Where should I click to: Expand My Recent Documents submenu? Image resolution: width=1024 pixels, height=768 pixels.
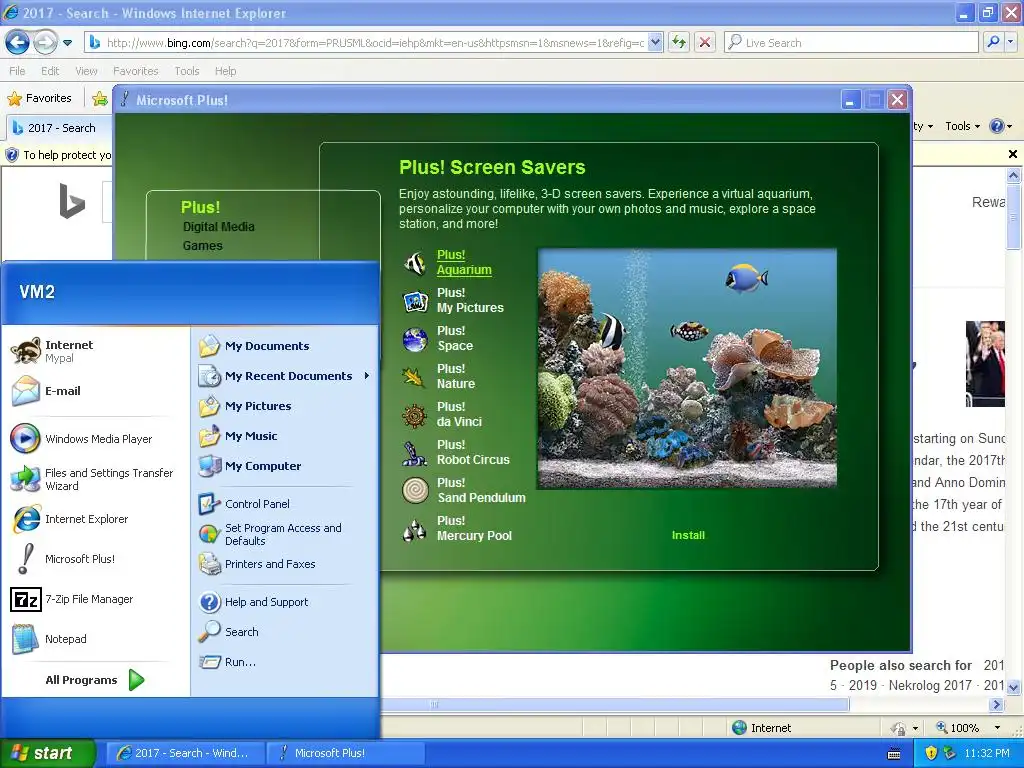[284, 376]
